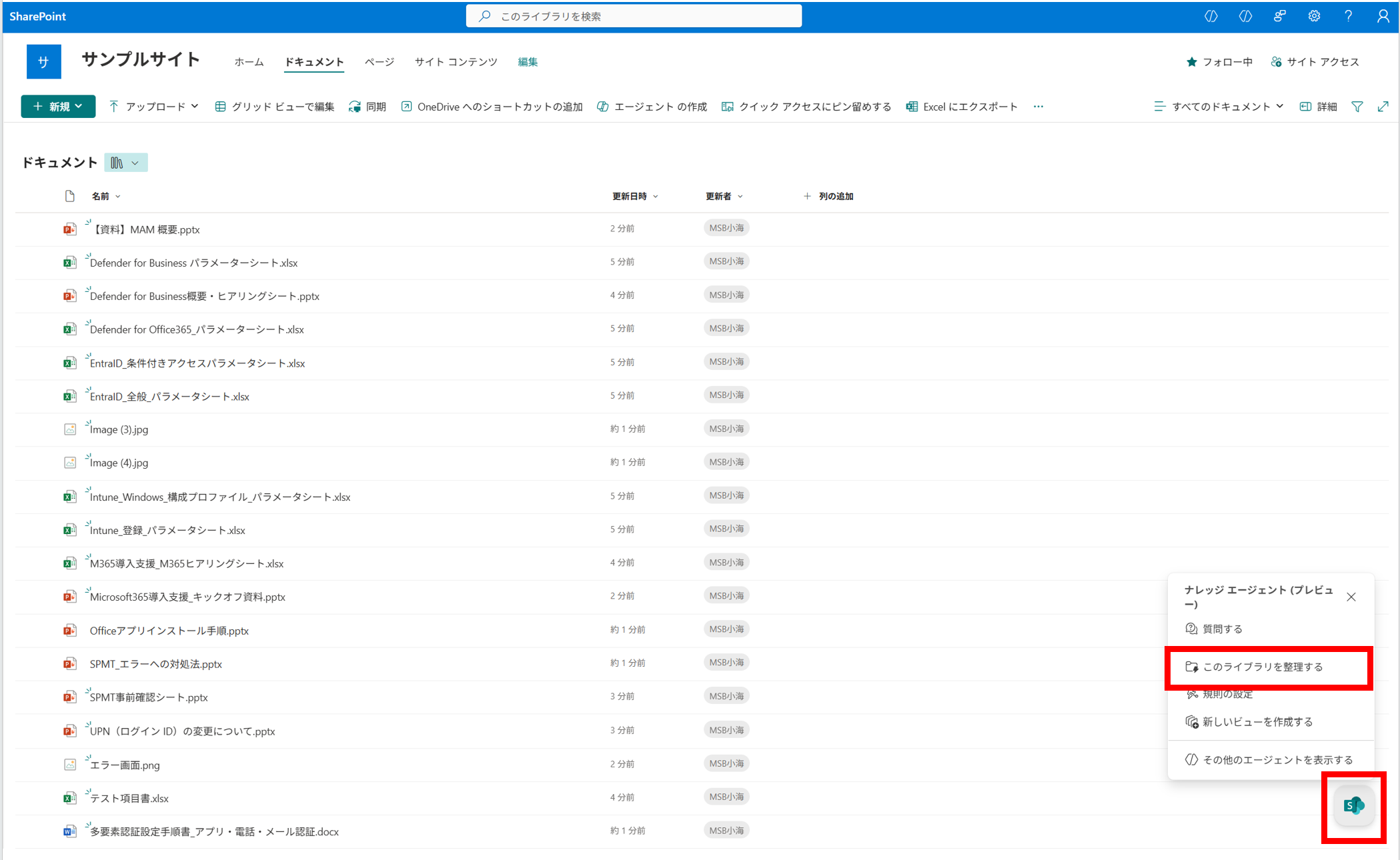Switch to the ページ navigation tab
Viewport: 1400px width, 860px height.
point(379,62)
